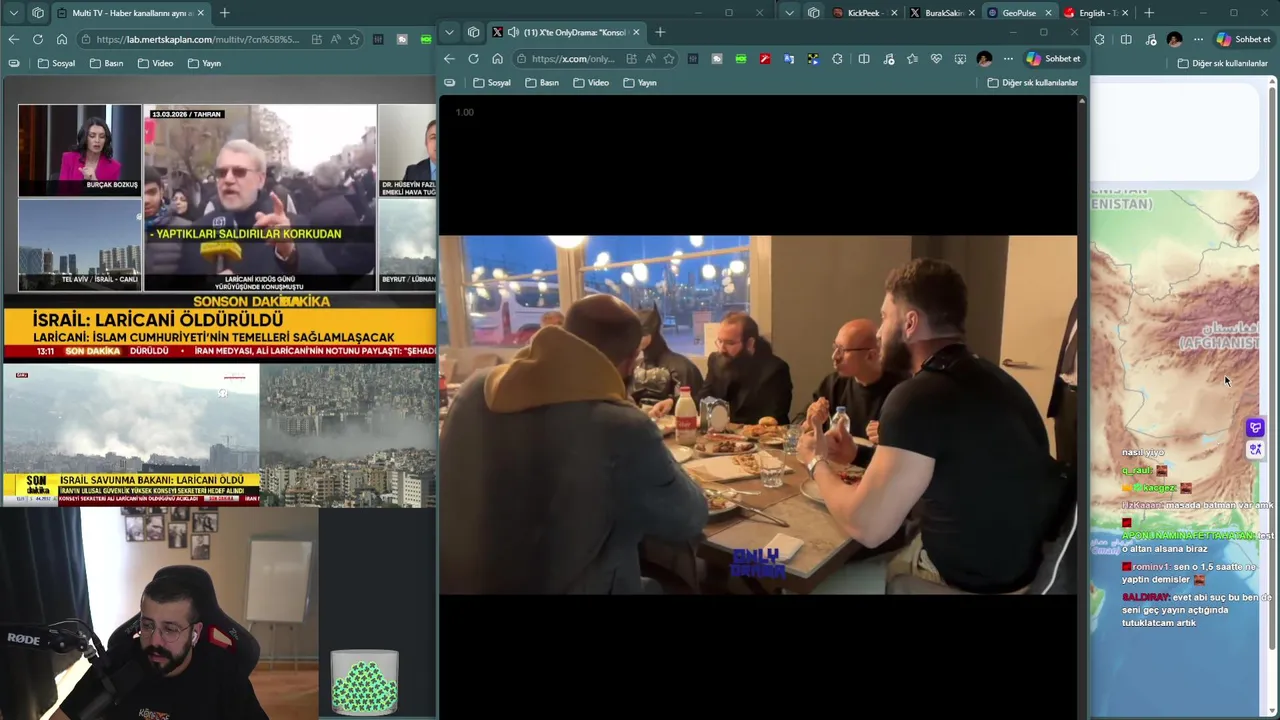Image resolution: width=1280 pixels, height=720 pixels.
Task: Open home page in Multi TV window
Action: tap(61, 39)
